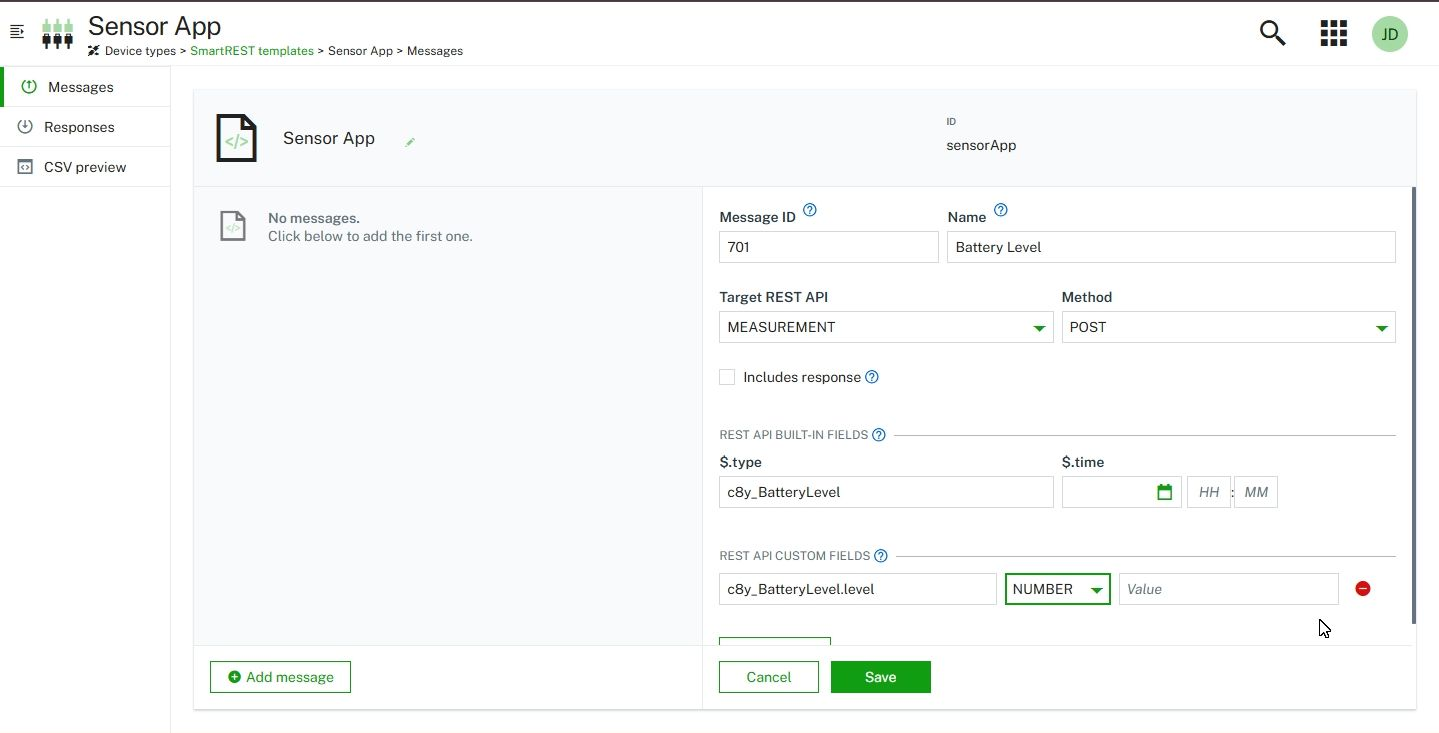The height and width of the screenshot is (733, 1439).
Task: Click help icon next to Name label
Action: (1001, 210)
